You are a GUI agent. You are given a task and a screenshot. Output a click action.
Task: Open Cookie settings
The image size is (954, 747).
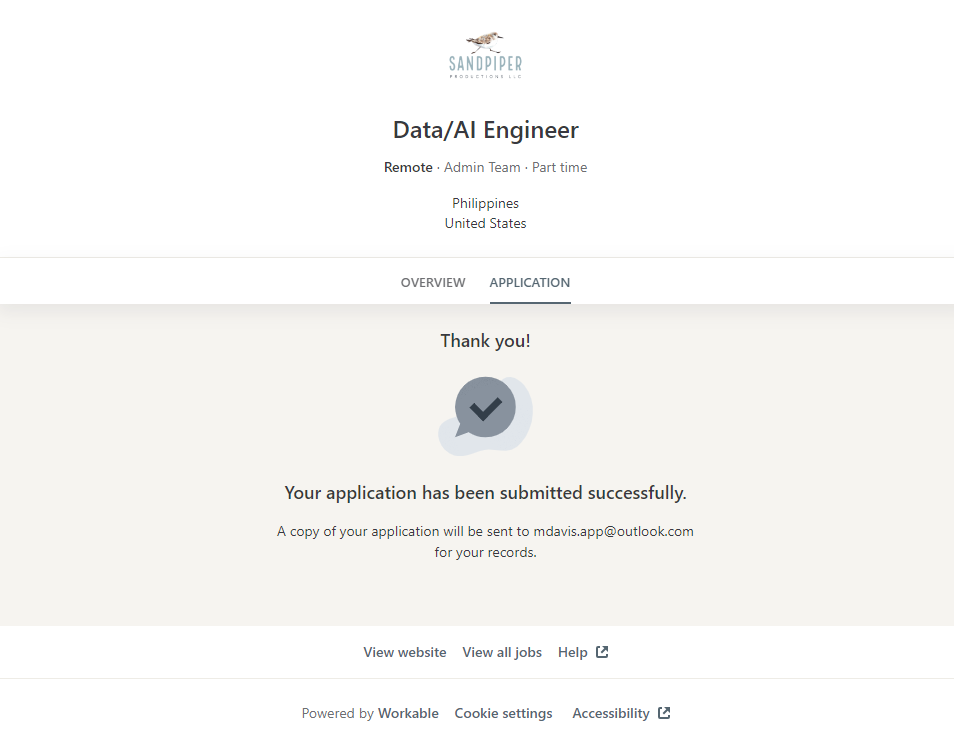point(503,713)
